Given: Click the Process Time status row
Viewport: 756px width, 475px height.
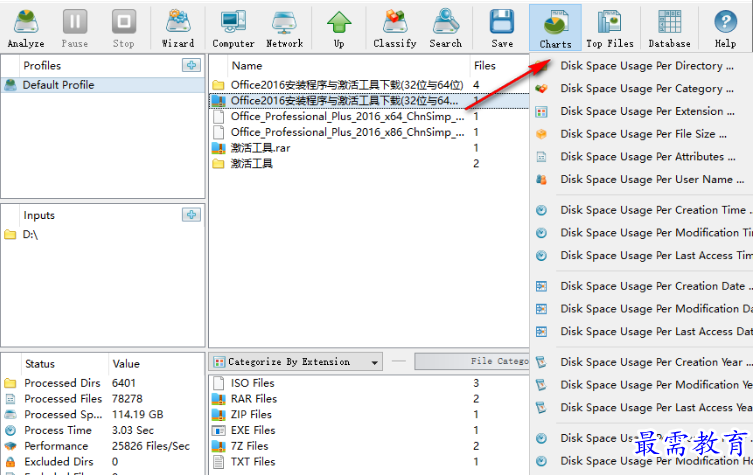Looking at the screenshot, I should pyautogui.click(x=103, y=430).
